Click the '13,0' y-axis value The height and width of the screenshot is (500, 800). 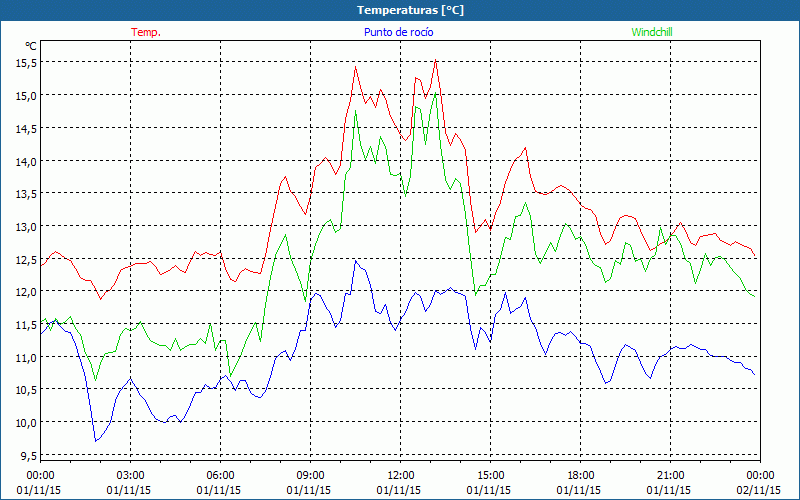click(x=27, y=227)
